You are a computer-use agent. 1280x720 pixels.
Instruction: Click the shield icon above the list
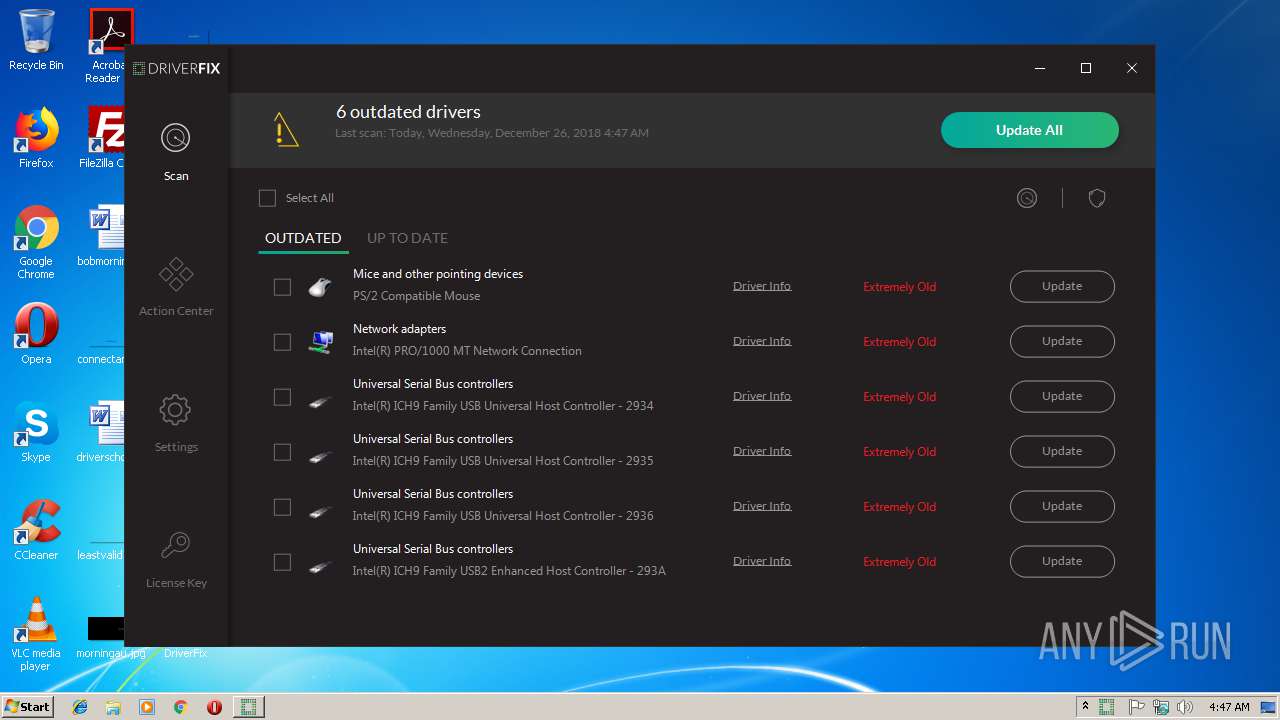click(1097, 198)
